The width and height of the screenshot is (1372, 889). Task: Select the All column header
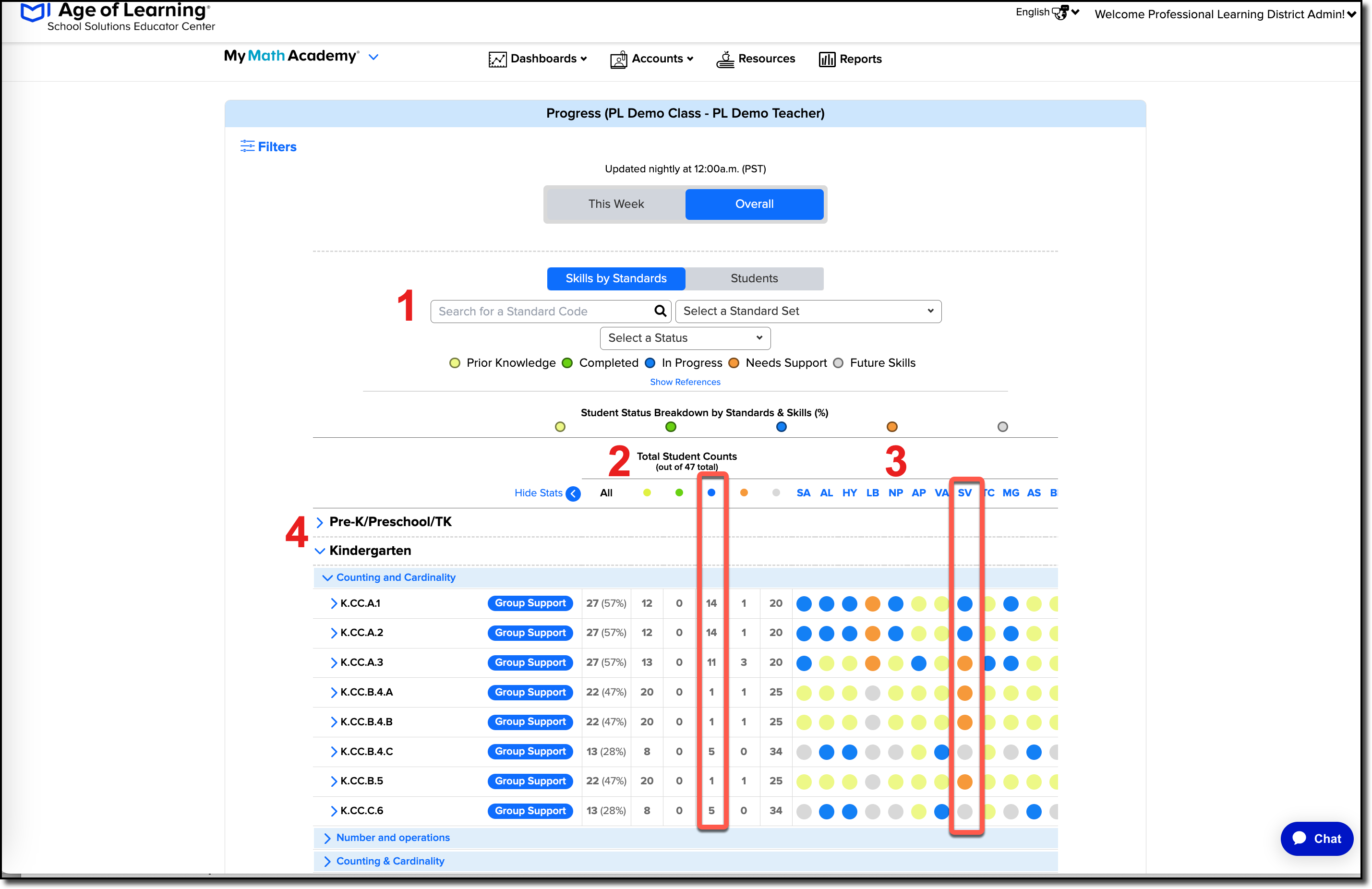point(606,493)
